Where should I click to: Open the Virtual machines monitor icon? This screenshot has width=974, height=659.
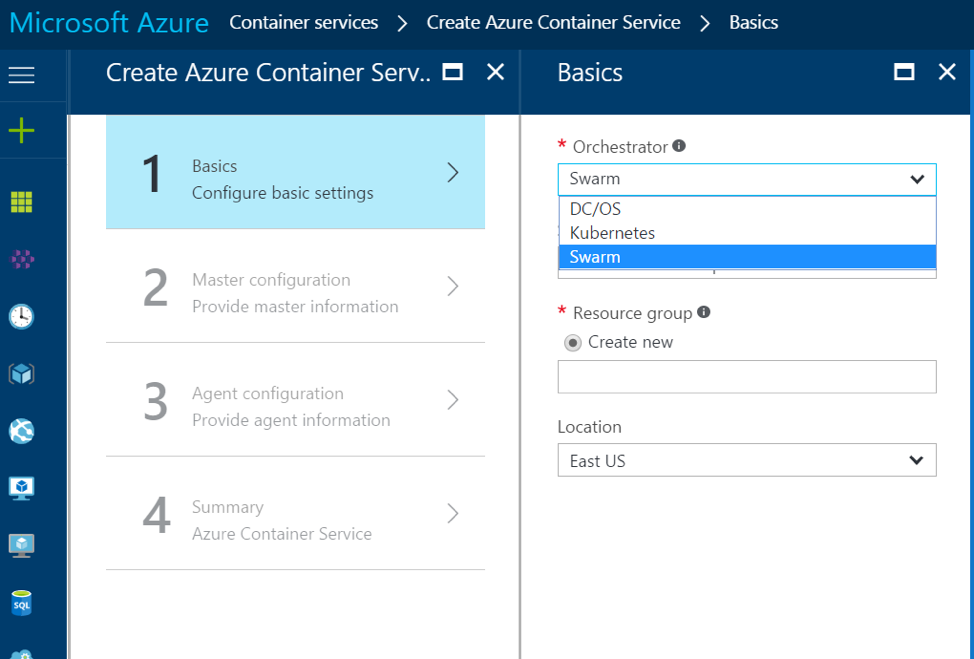point(21,488)
